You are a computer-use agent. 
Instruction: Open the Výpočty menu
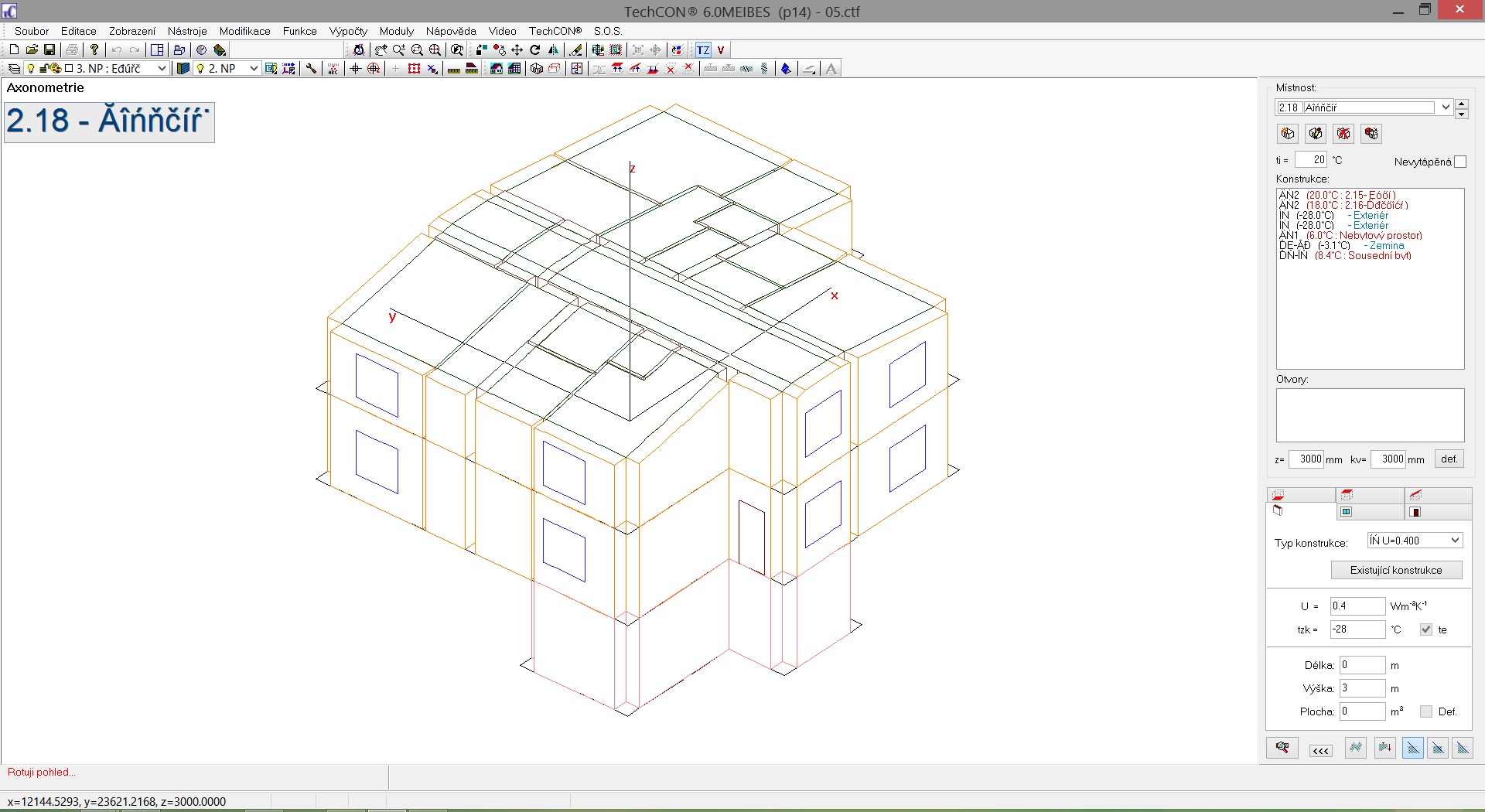point(348,31)
